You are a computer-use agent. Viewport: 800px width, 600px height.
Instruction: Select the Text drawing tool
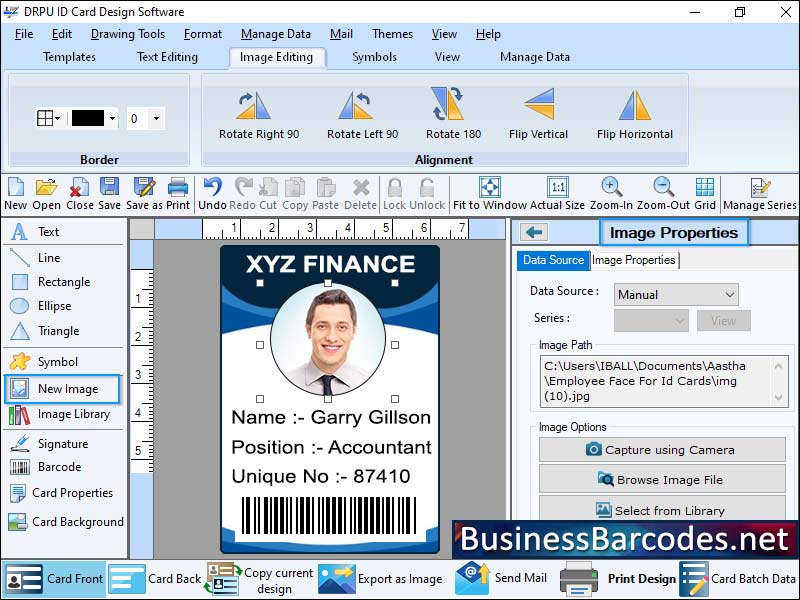tap(35, 232)
